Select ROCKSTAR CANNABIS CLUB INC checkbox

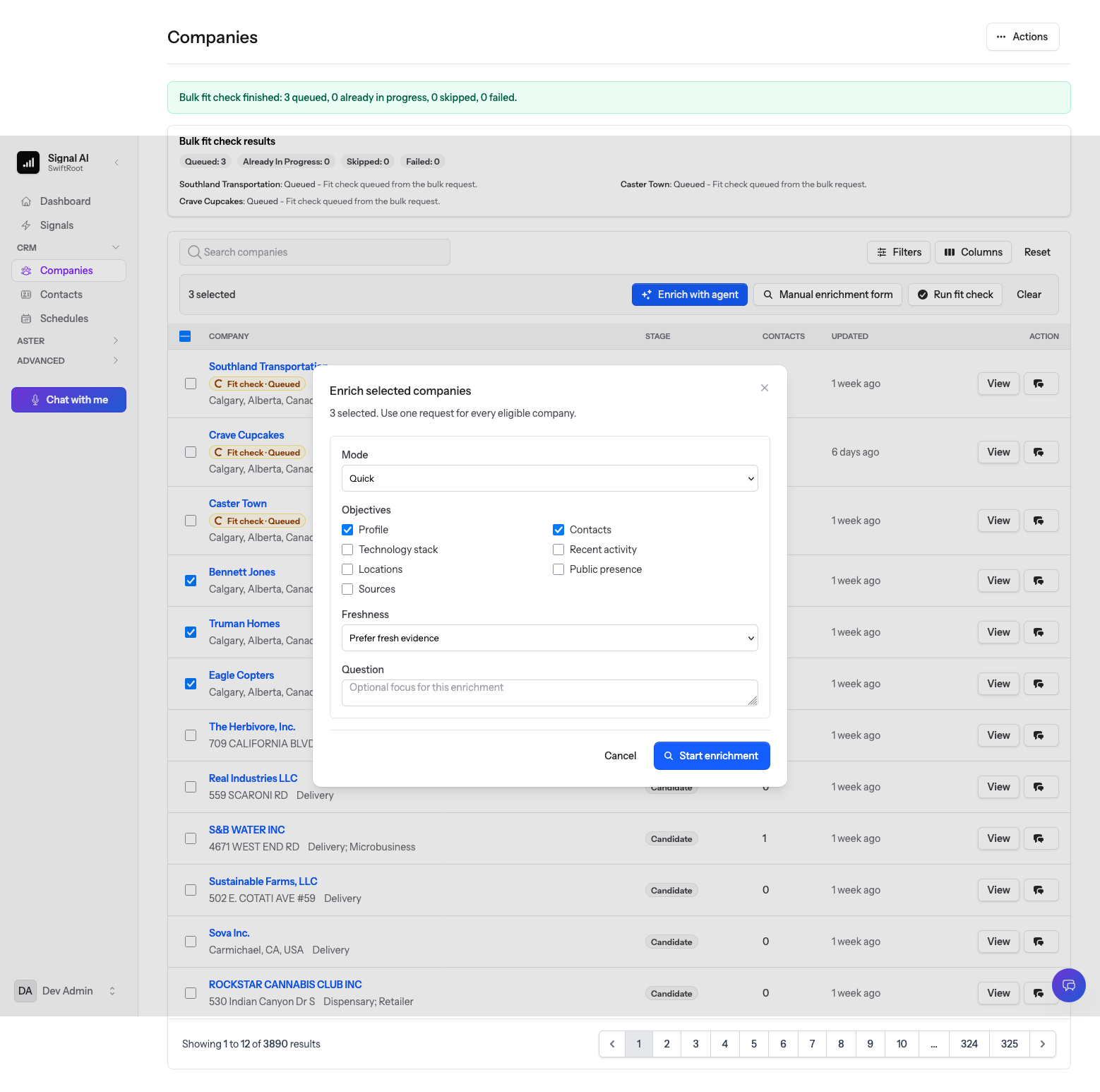(191, 993)
